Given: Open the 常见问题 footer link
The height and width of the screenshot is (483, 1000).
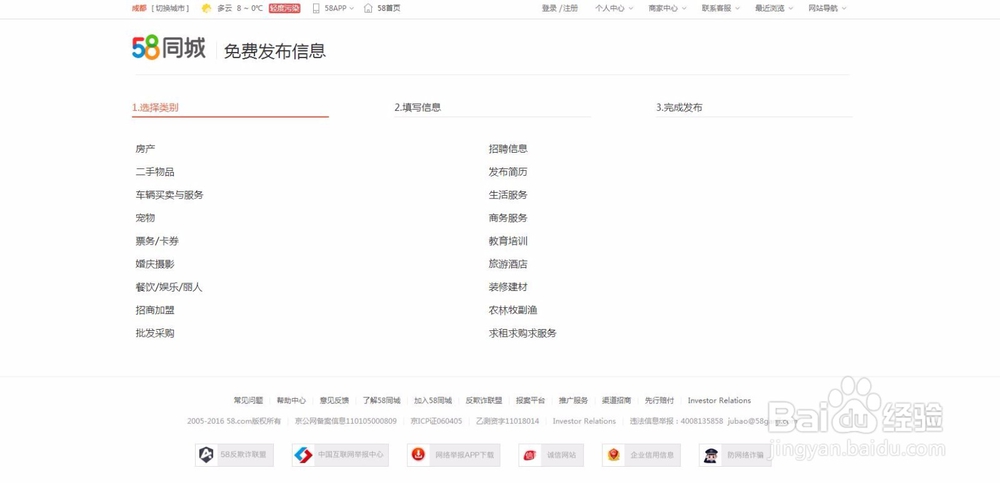Looking at the screenshot, I should coord(248,401).
